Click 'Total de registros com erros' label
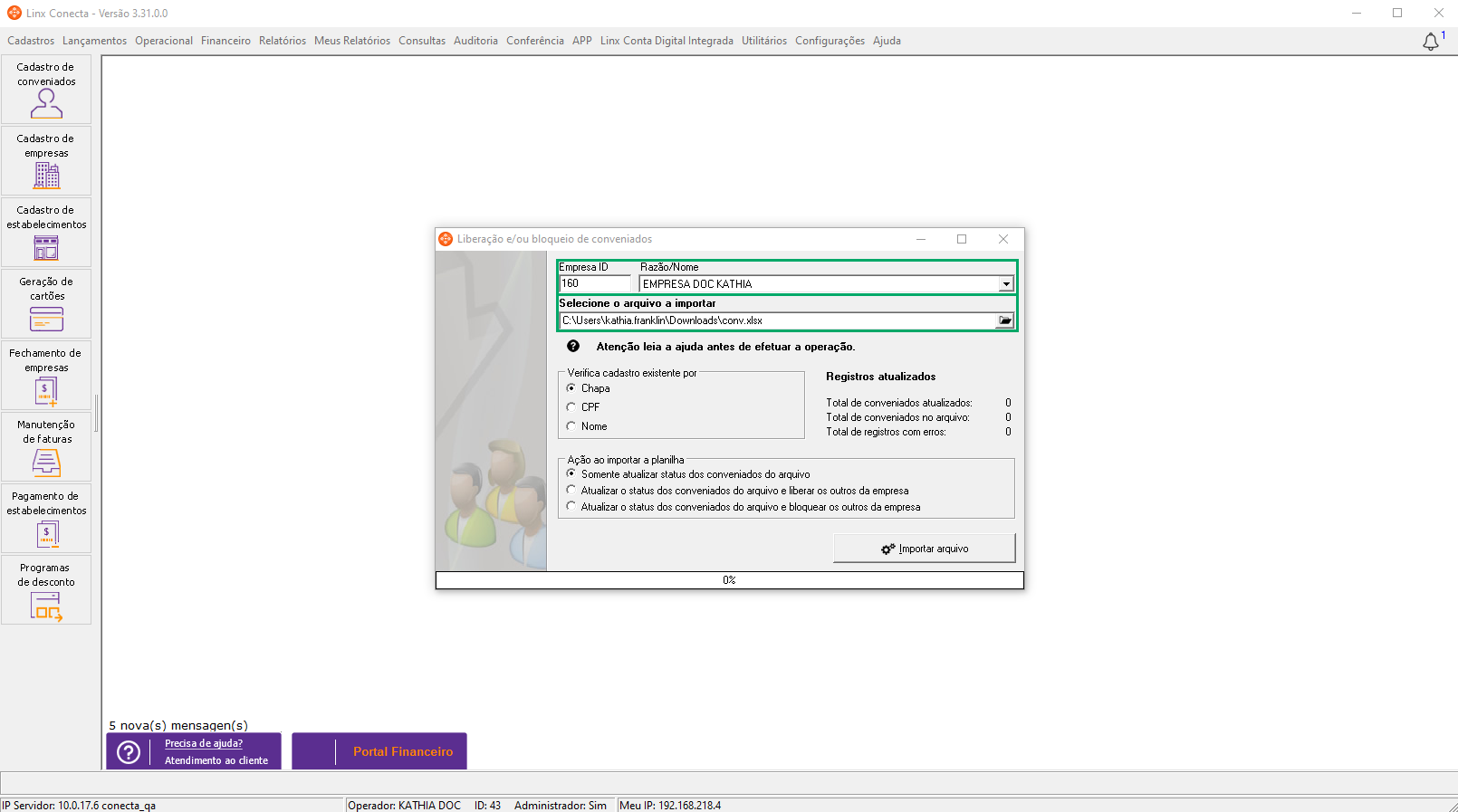 pos(886,432)
